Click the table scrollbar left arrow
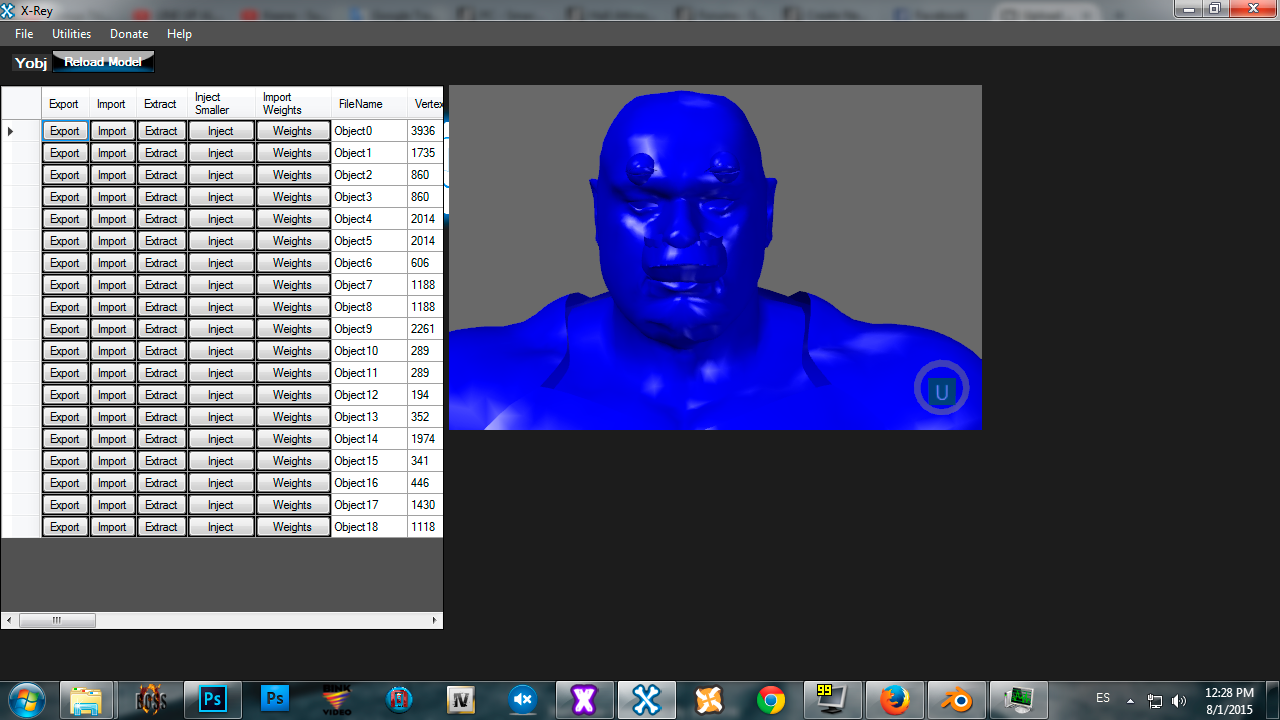This screenshot has height=720, width=1280. click(x=9, y=620)
